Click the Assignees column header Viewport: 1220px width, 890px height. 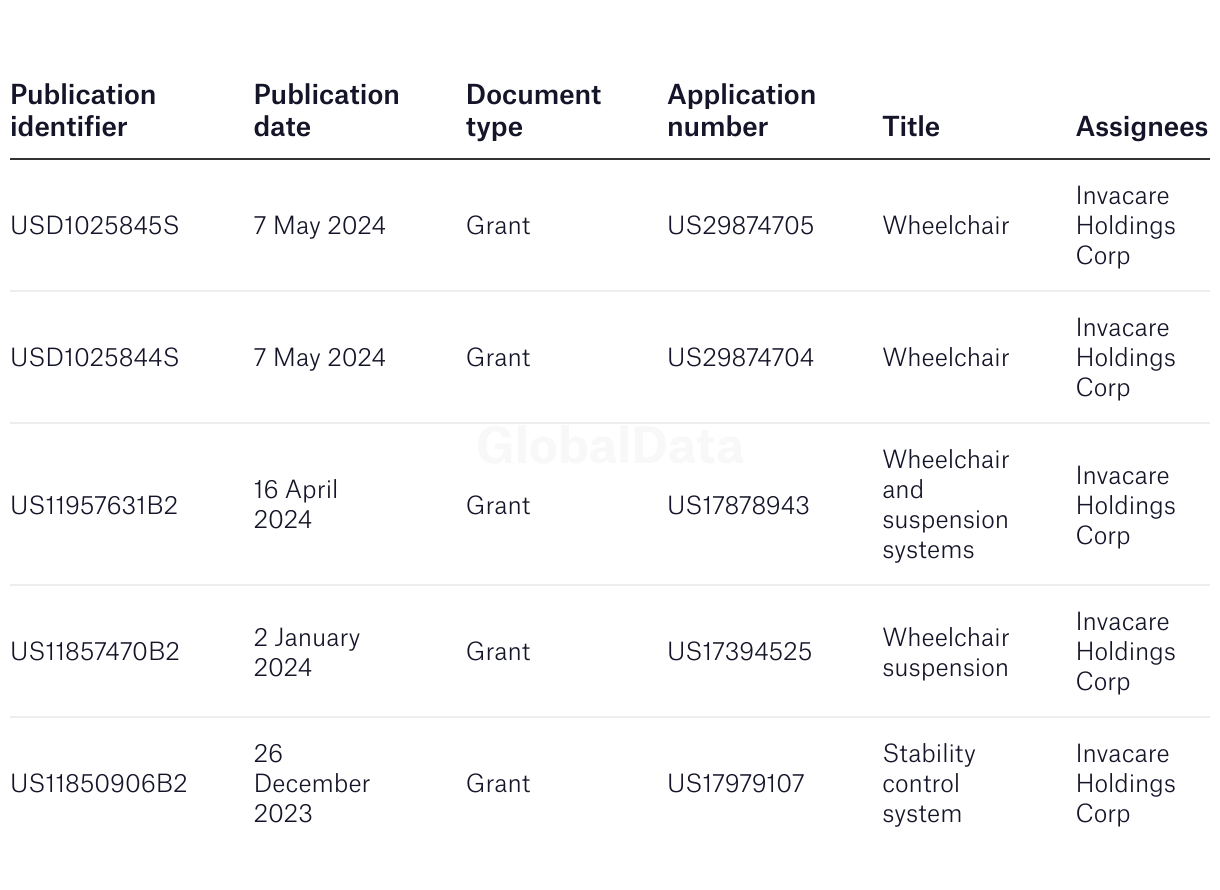[x=1142, y=127]
